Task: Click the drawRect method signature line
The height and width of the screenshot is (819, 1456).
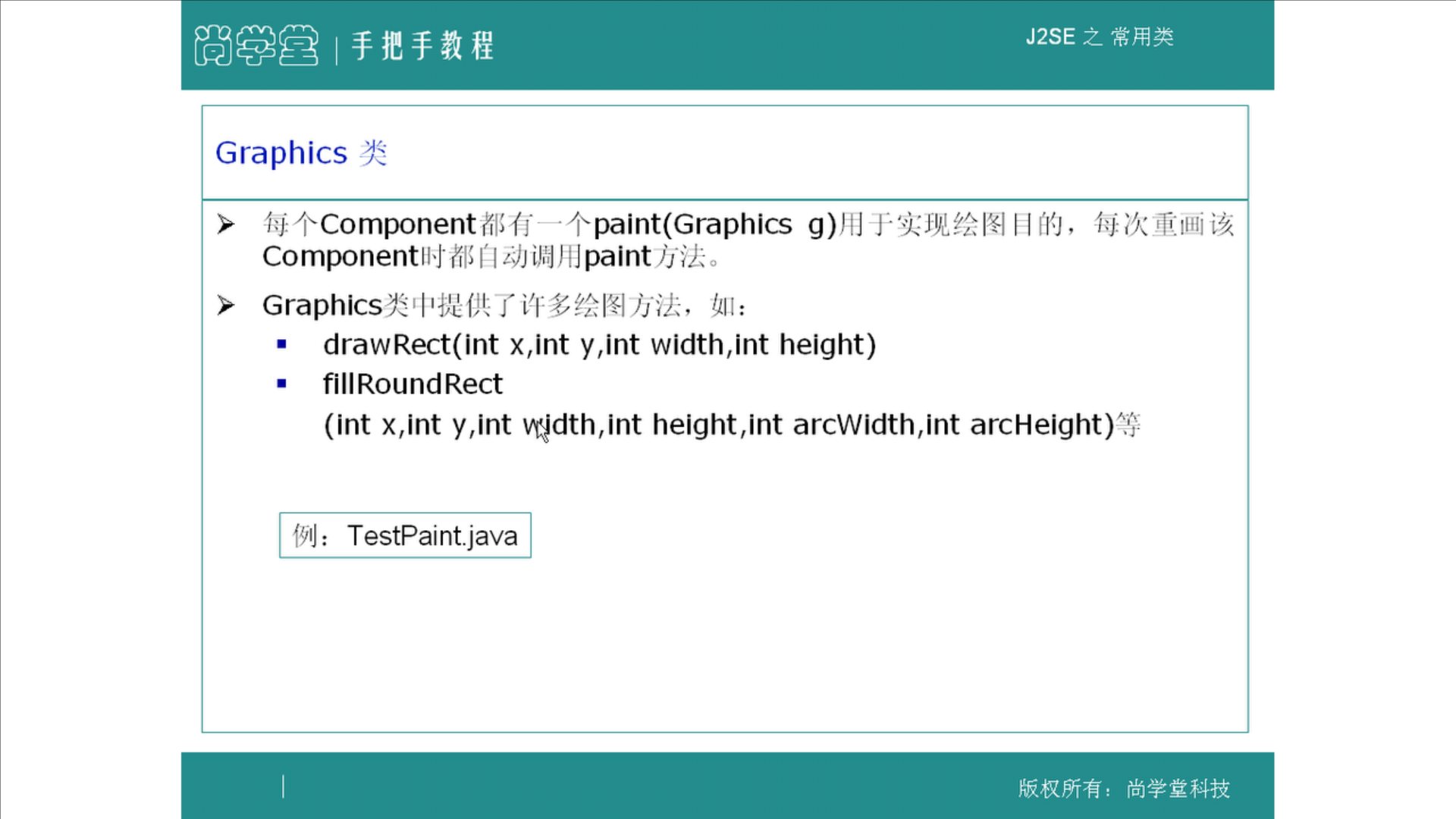Action: tap(599, 345)
